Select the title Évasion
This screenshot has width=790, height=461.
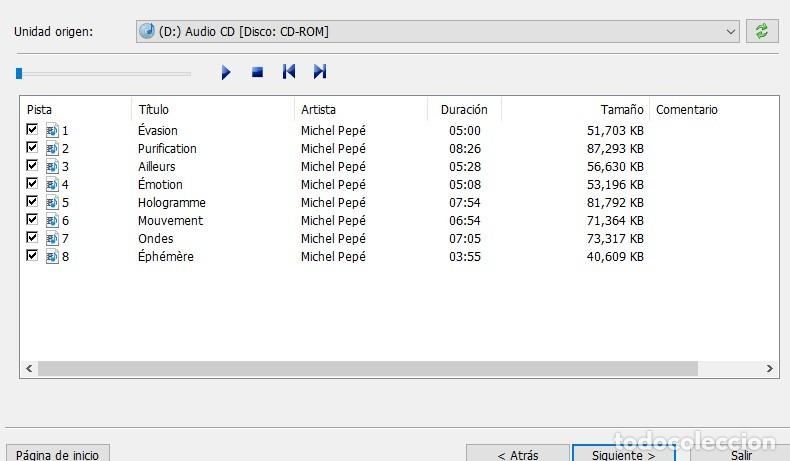tap(158, 129)
